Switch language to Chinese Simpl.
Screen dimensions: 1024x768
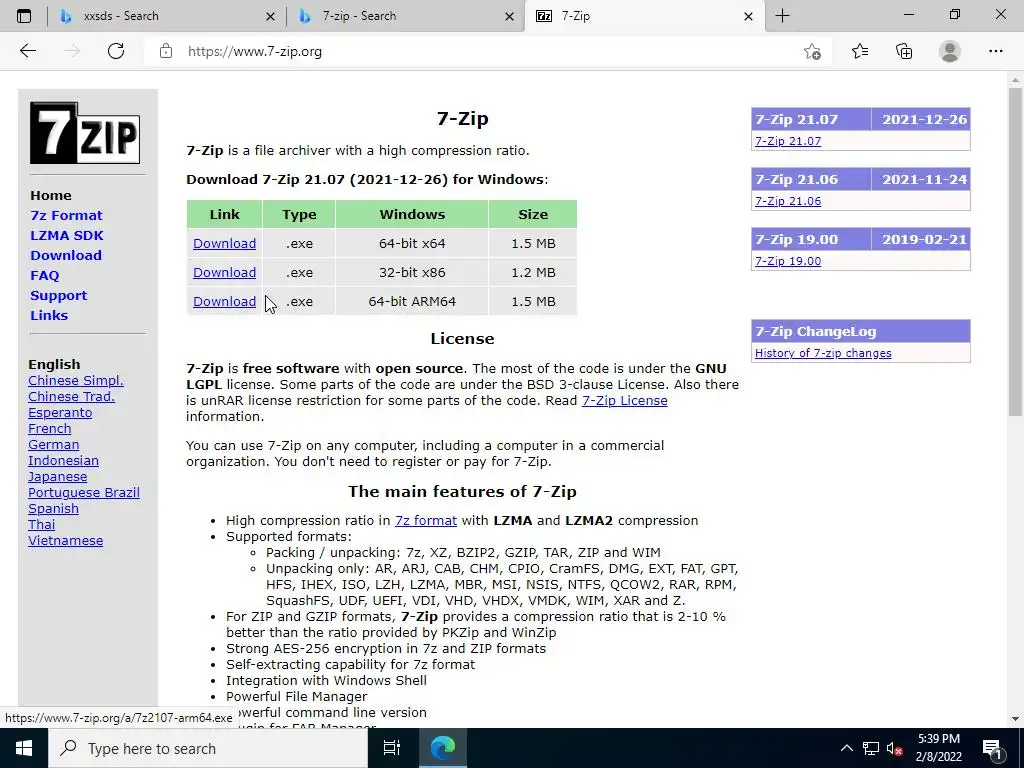click(76, 381)
